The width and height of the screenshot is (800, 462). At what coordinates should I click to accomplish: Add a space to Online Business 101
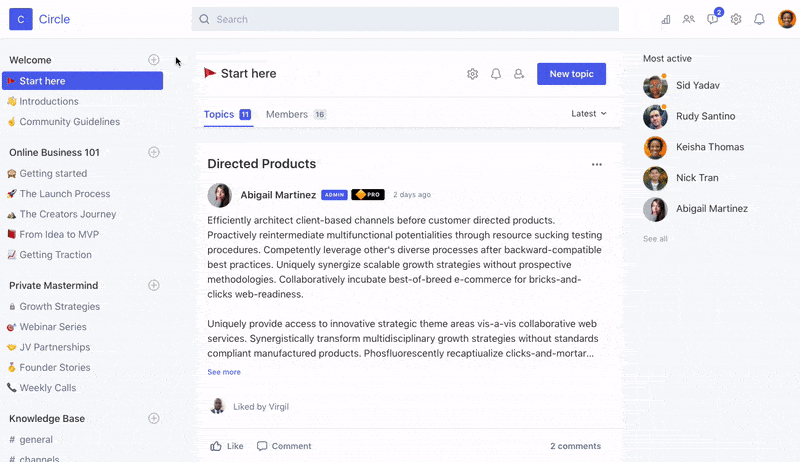[154, 152]
